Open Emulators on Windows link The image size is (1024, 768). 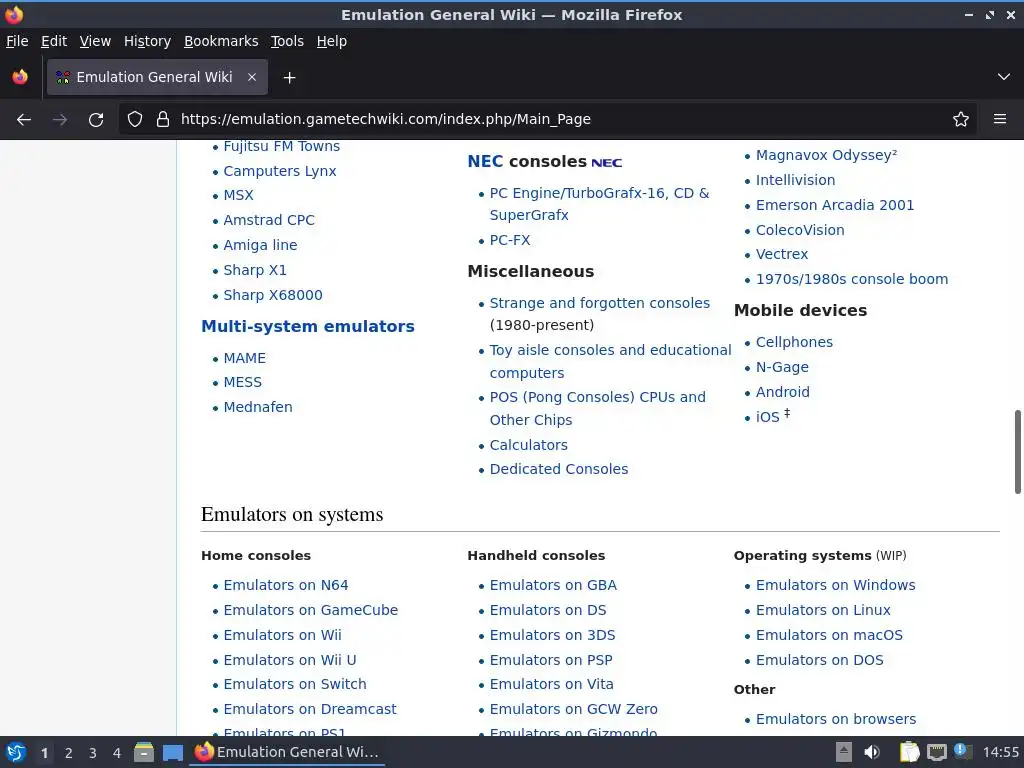pyautogui.click(x=835, y=586)
